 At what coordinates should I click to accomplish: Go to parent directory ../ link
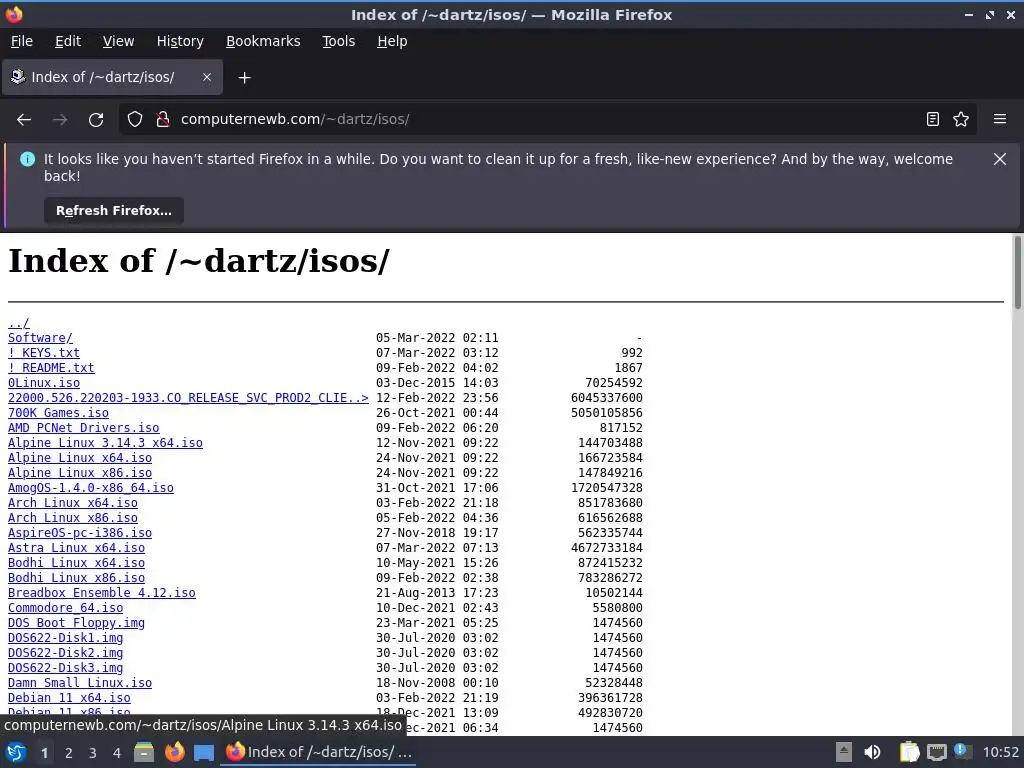coord(18,323)
